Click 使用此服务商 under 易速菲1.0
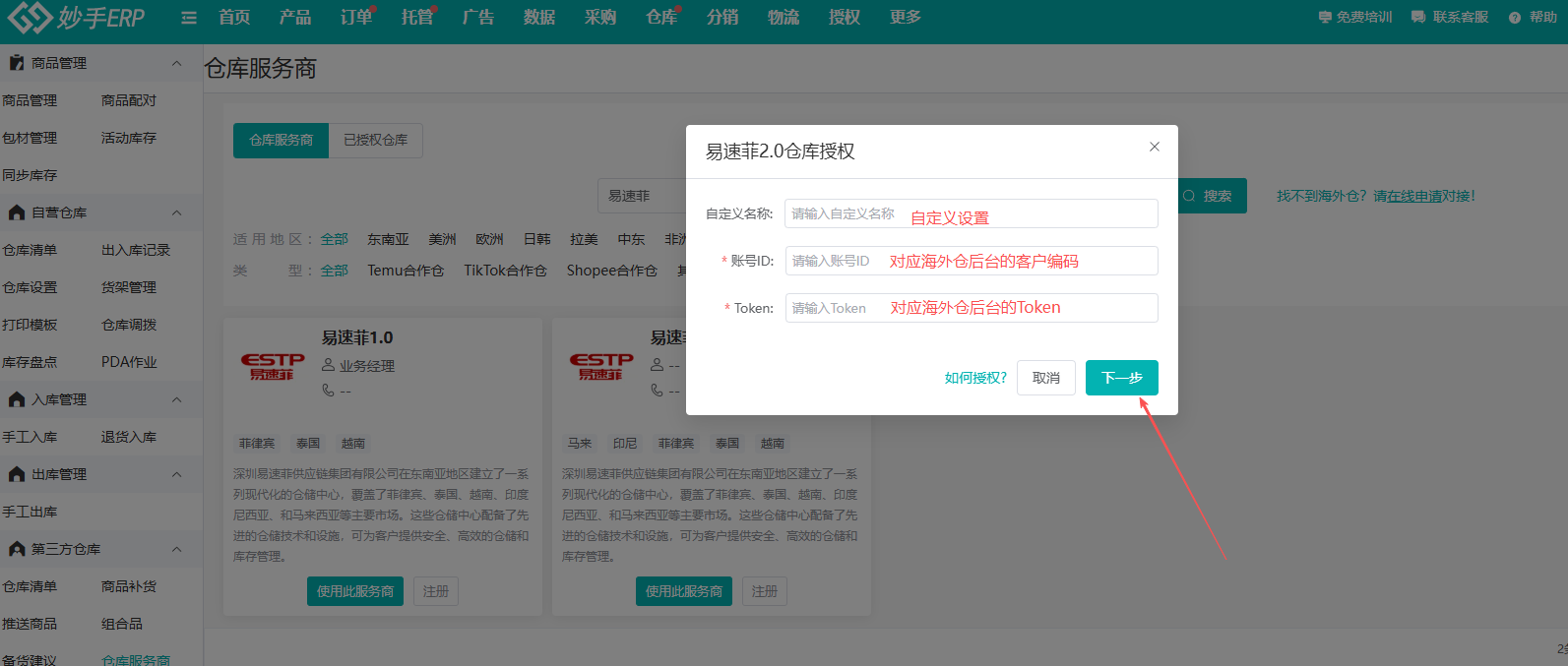This screenshot has height=666, width=1568. coord(355,591)
